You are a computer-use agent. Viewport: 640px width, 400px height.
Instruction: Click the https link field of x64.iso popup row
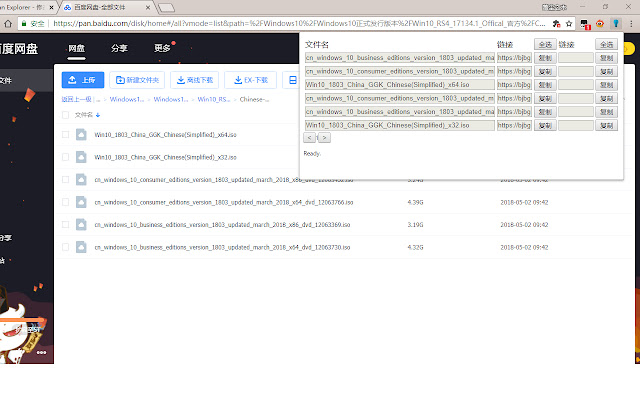[x=514, y=85]
